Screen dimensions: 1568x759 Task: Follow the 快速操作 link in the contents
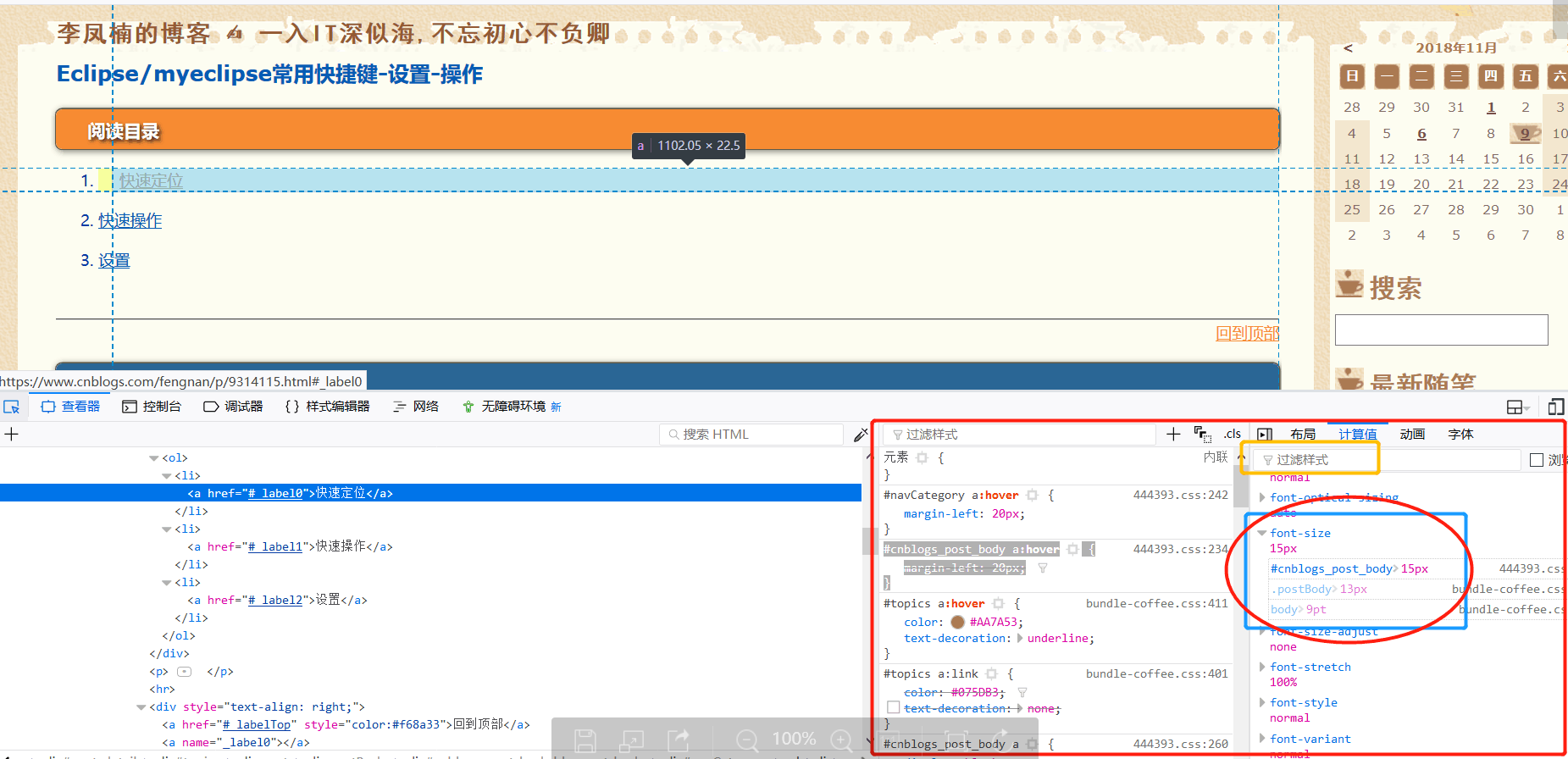pos(130,221)
